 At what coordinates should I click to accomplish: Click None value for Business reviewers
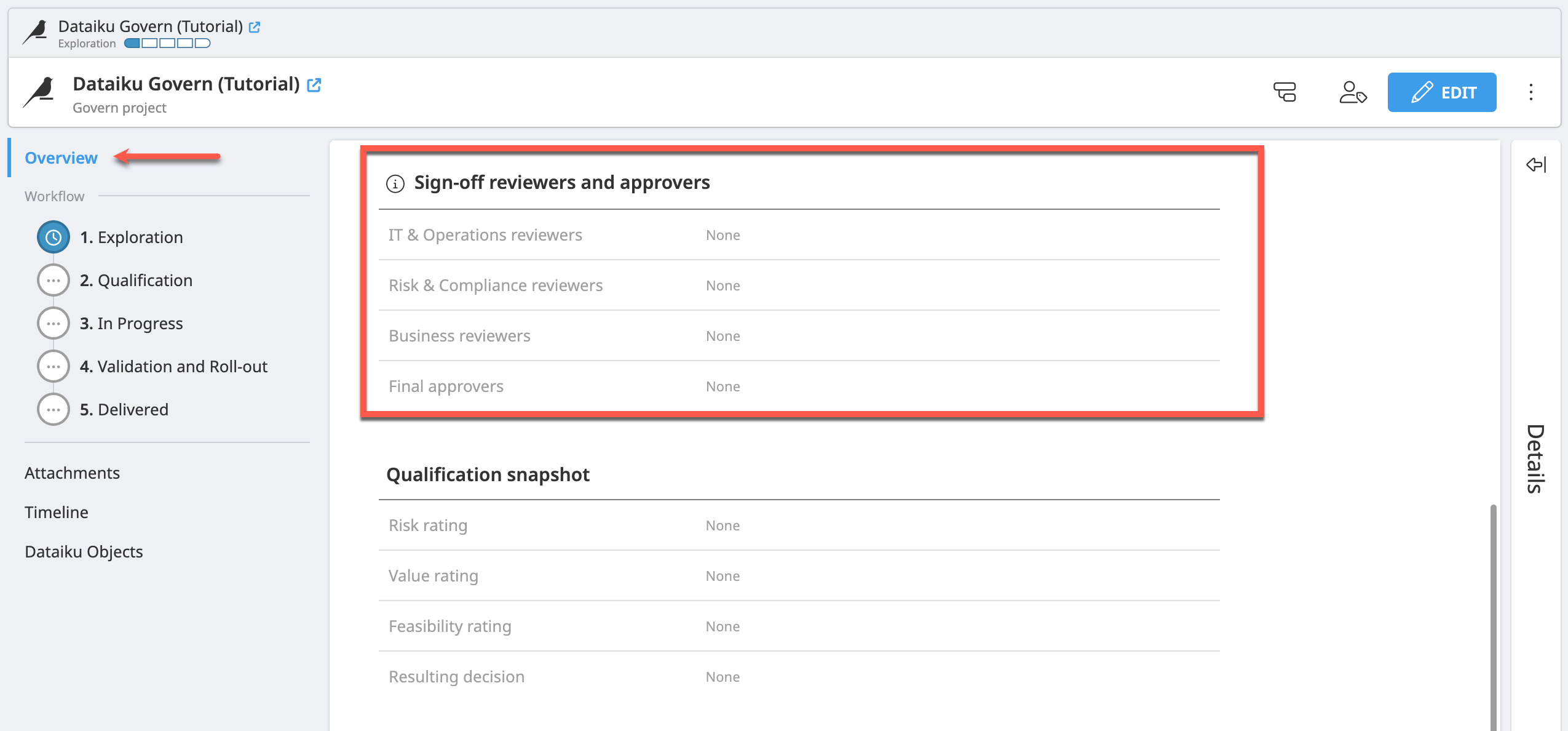(723, 336)
